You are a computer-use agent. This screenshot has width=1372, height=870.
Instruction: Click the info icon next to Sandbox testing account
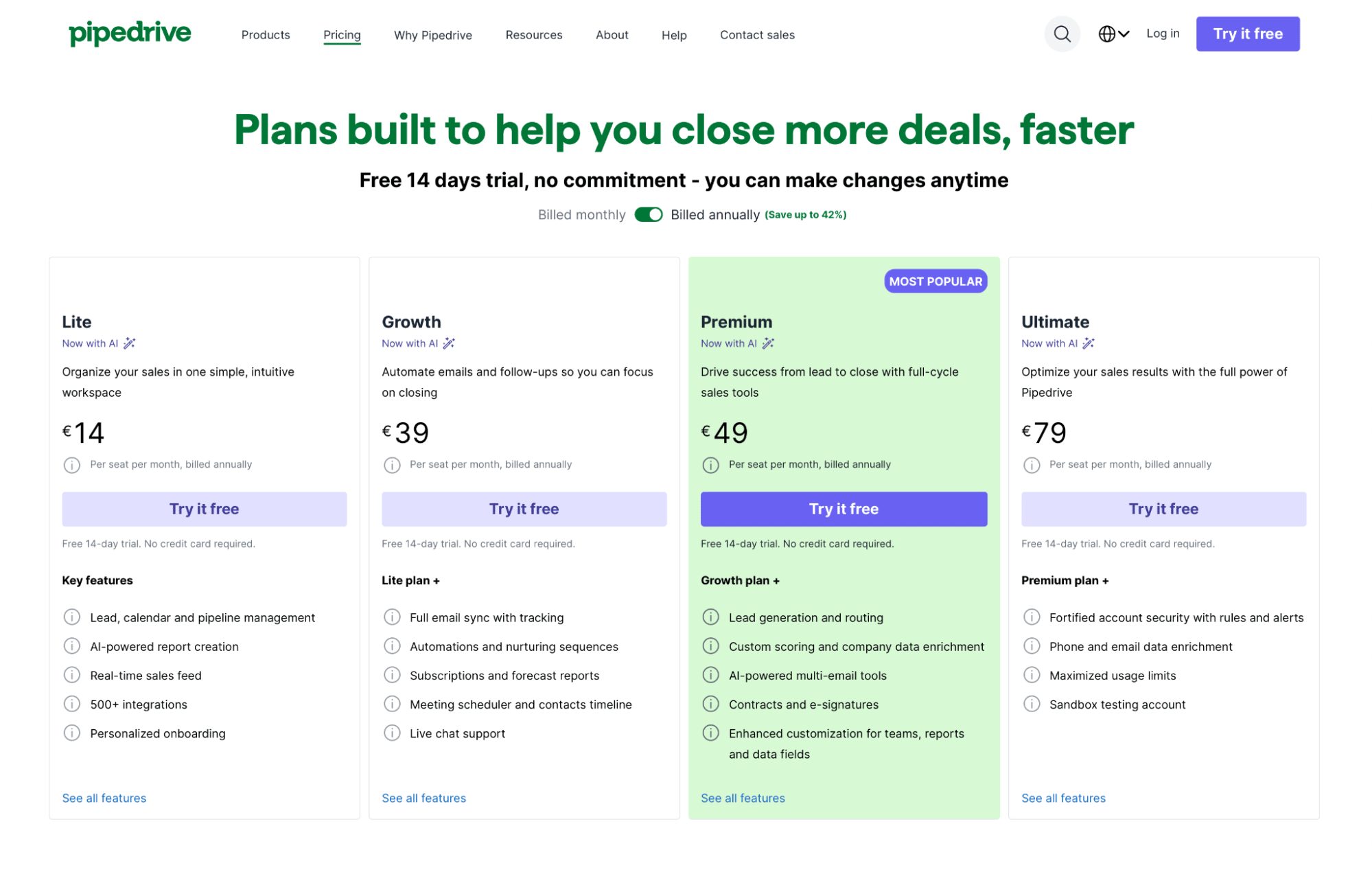click(1032, 704)
